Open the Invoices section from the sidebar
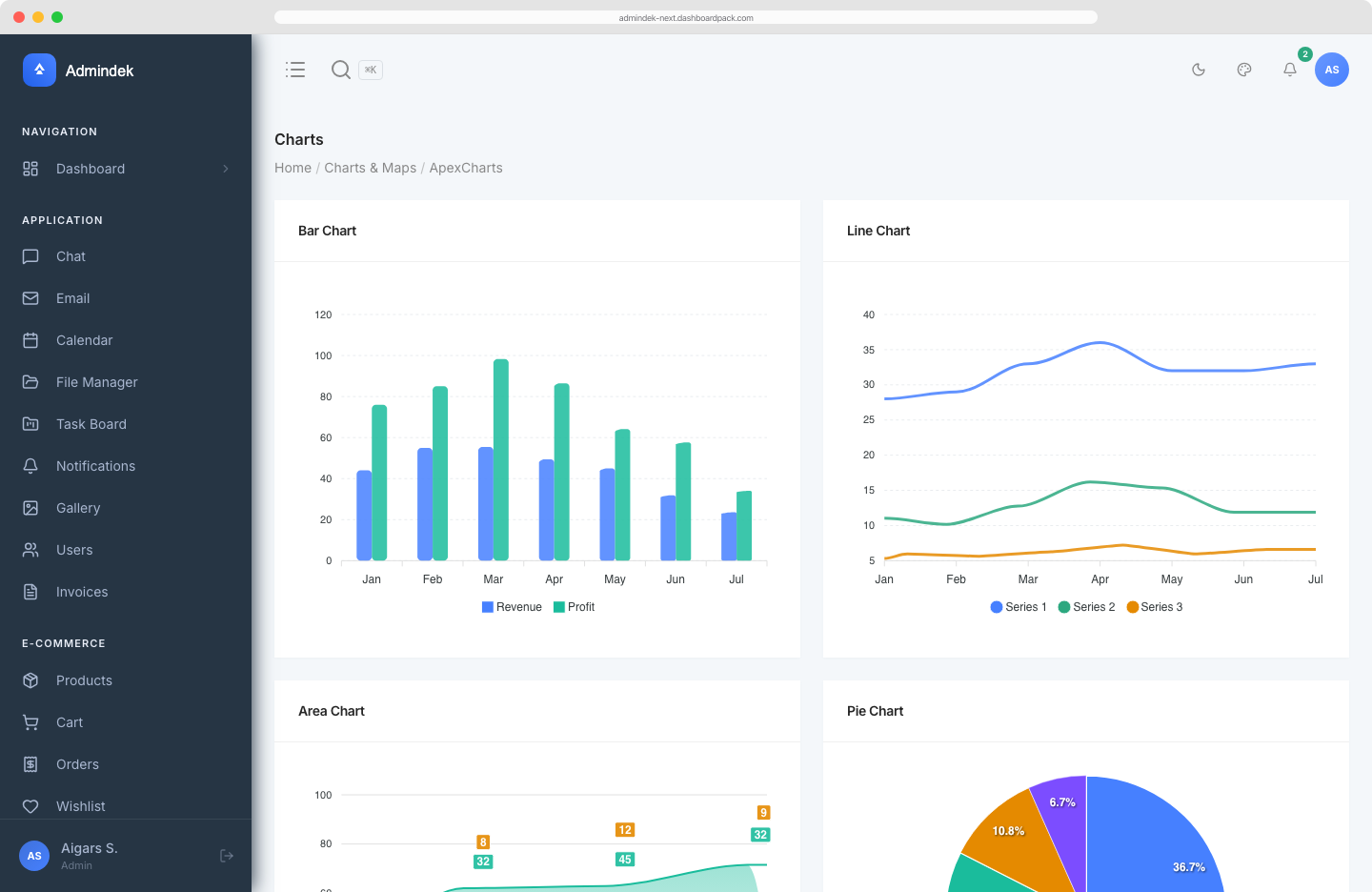 tap(80, 592)
